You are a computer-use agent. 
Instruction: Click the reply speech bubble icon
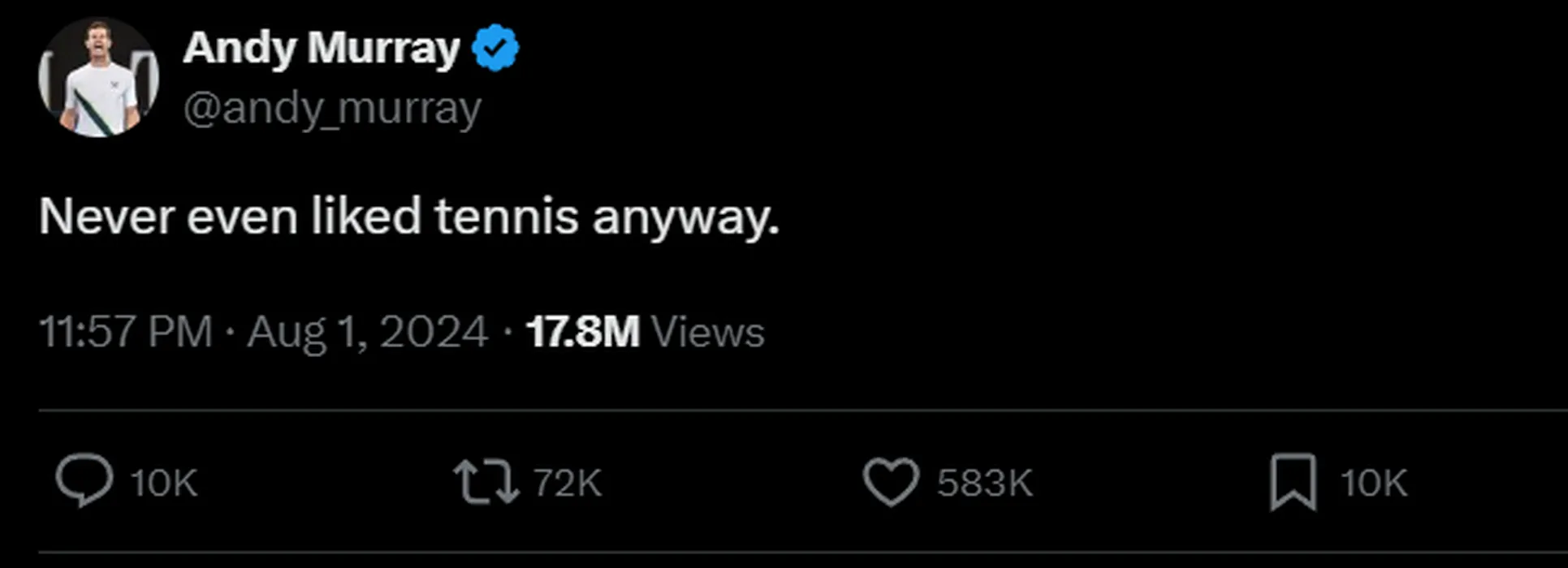click(84, 481)
